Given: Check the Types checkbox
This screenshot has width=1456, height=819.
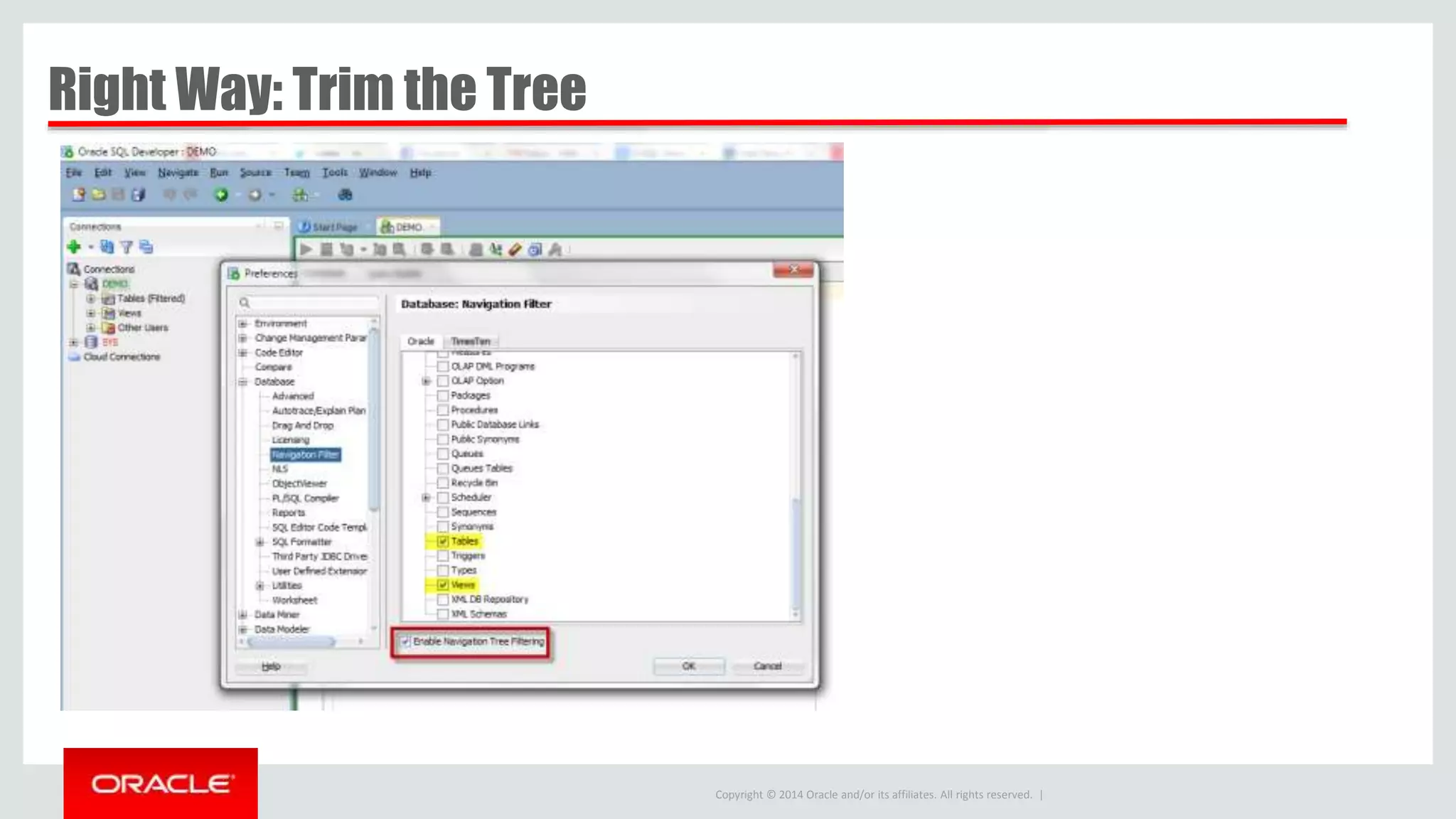Looking at the screenshot, I should point(443,570).
